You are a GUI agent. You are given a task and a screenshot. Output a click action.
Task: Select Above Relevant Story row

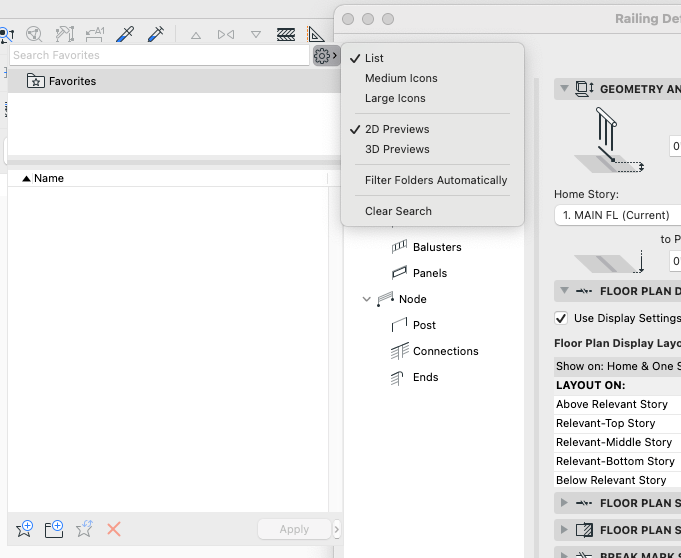coord(618,404)
